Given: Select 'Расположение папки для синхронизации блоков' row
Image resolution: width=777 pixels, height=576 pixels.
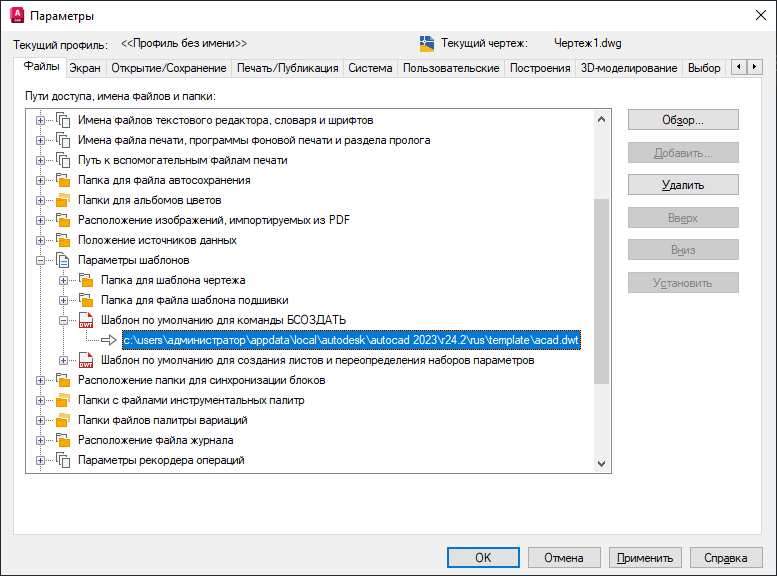Looking at the screenshot, I should 201,380.
